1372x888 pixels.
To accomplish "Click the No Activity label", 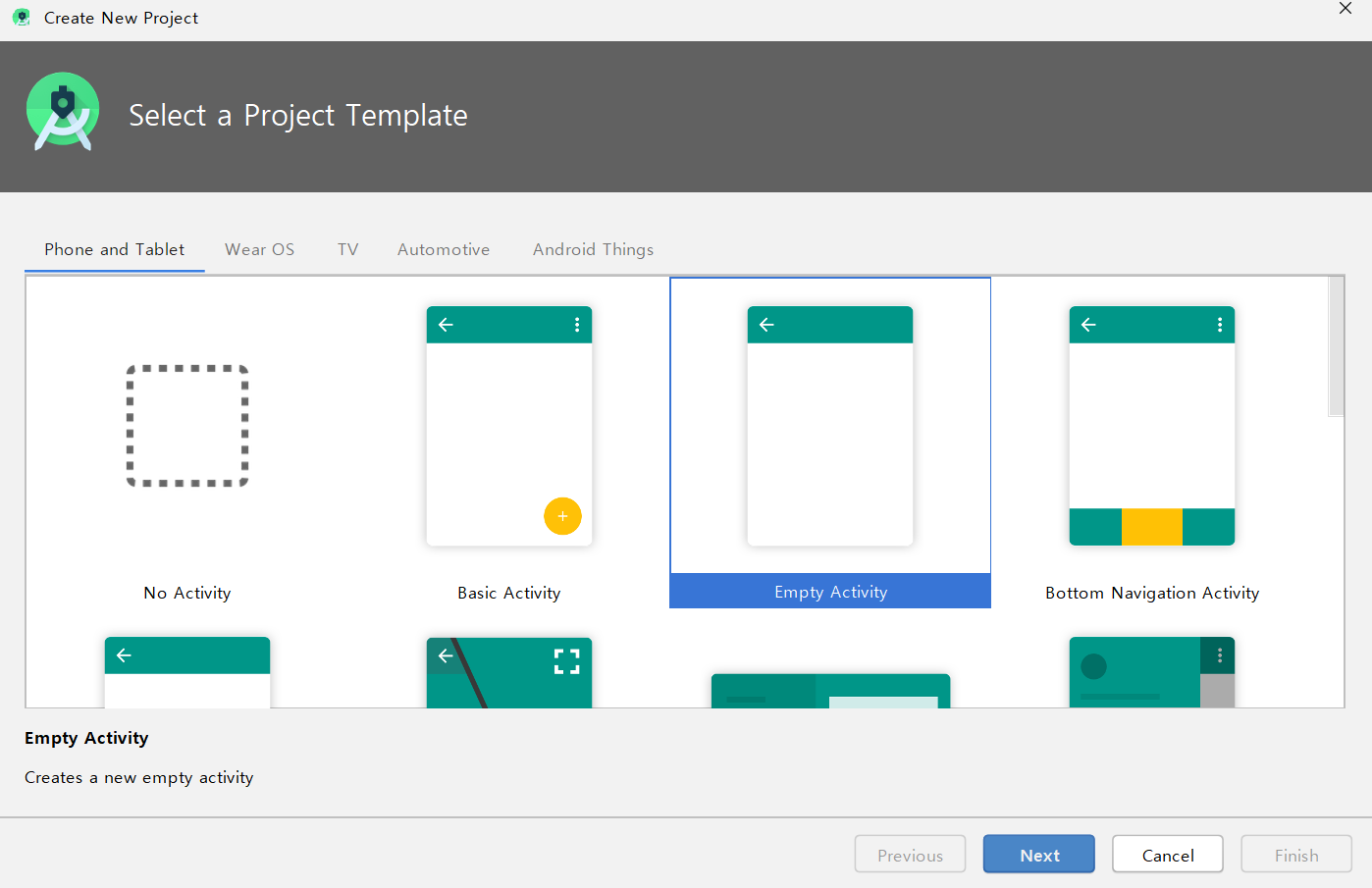I will [x=187, y=593].
